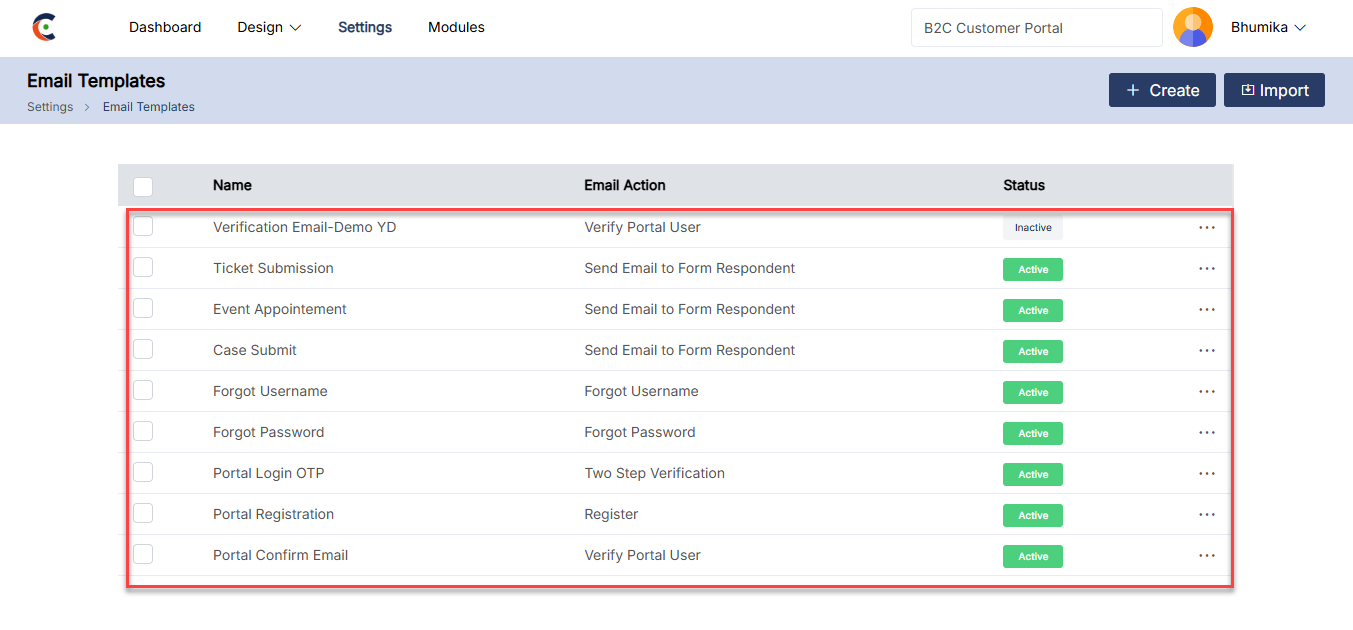Click the app logo in the header
Image resolution: width=1353 pixels, height=630 pixels.
(44, 28)
